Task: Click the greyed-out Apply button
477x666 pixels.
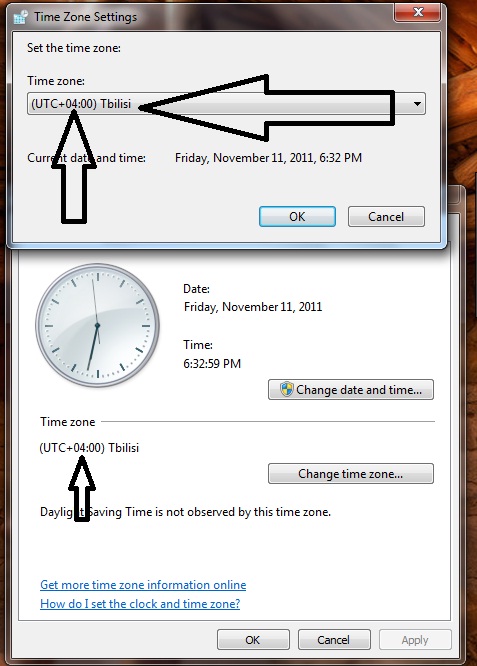Action: pos(415,640)
